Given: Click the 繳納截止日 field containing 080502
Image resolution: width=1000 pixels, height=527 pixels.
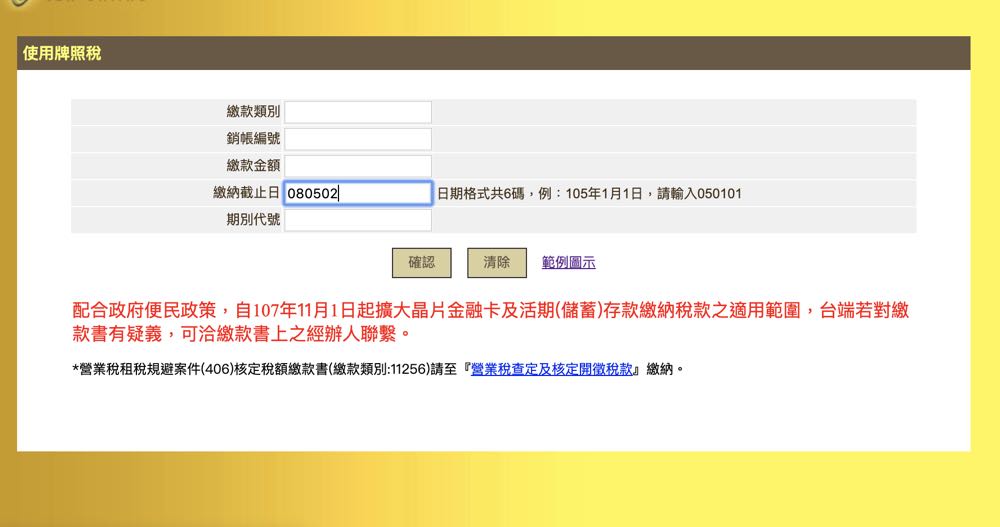Looking at the screenshot, I should pyautogui.click(x=358, y=193).
